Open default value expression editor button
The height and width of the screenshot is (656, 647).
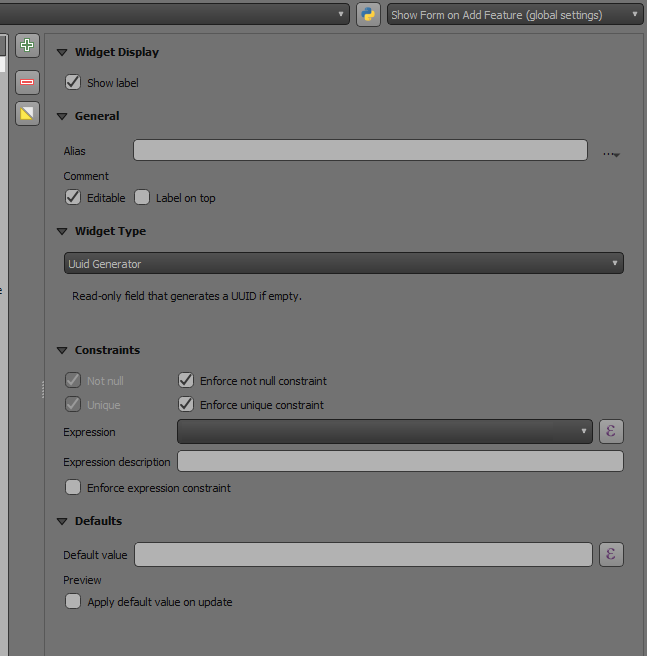coord(611,555)
